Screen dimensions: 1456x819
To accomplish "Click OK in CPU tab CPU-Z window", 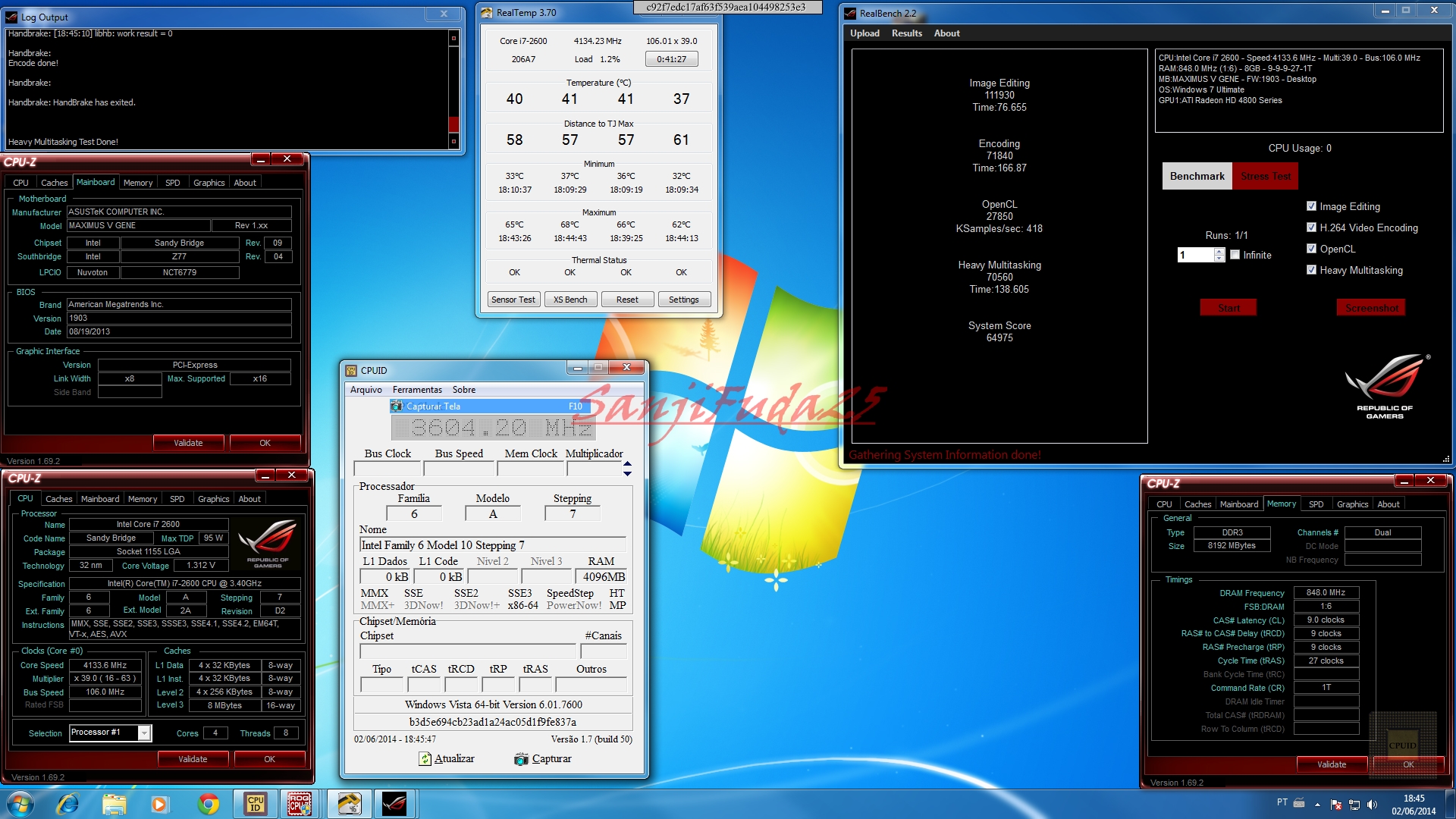I will (x=269, y=759).
